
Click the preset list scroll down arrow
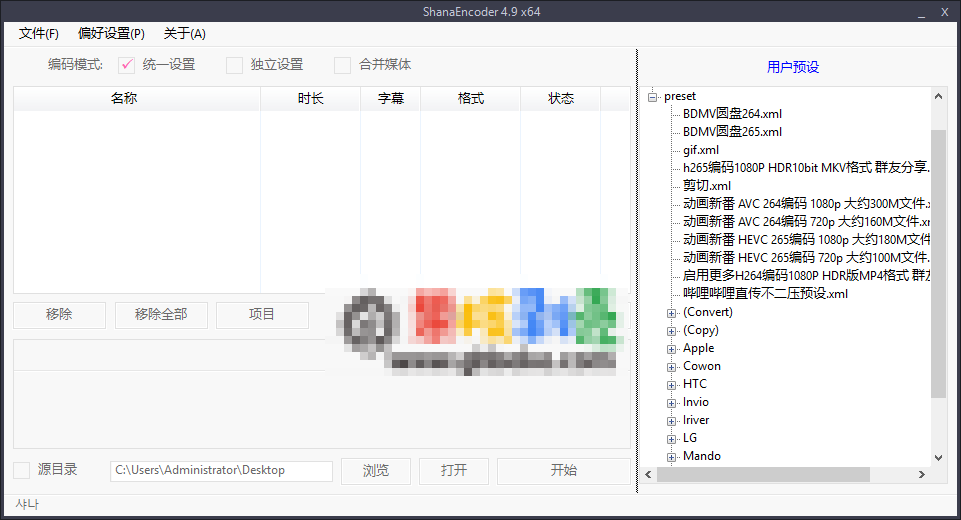[938, 457]
